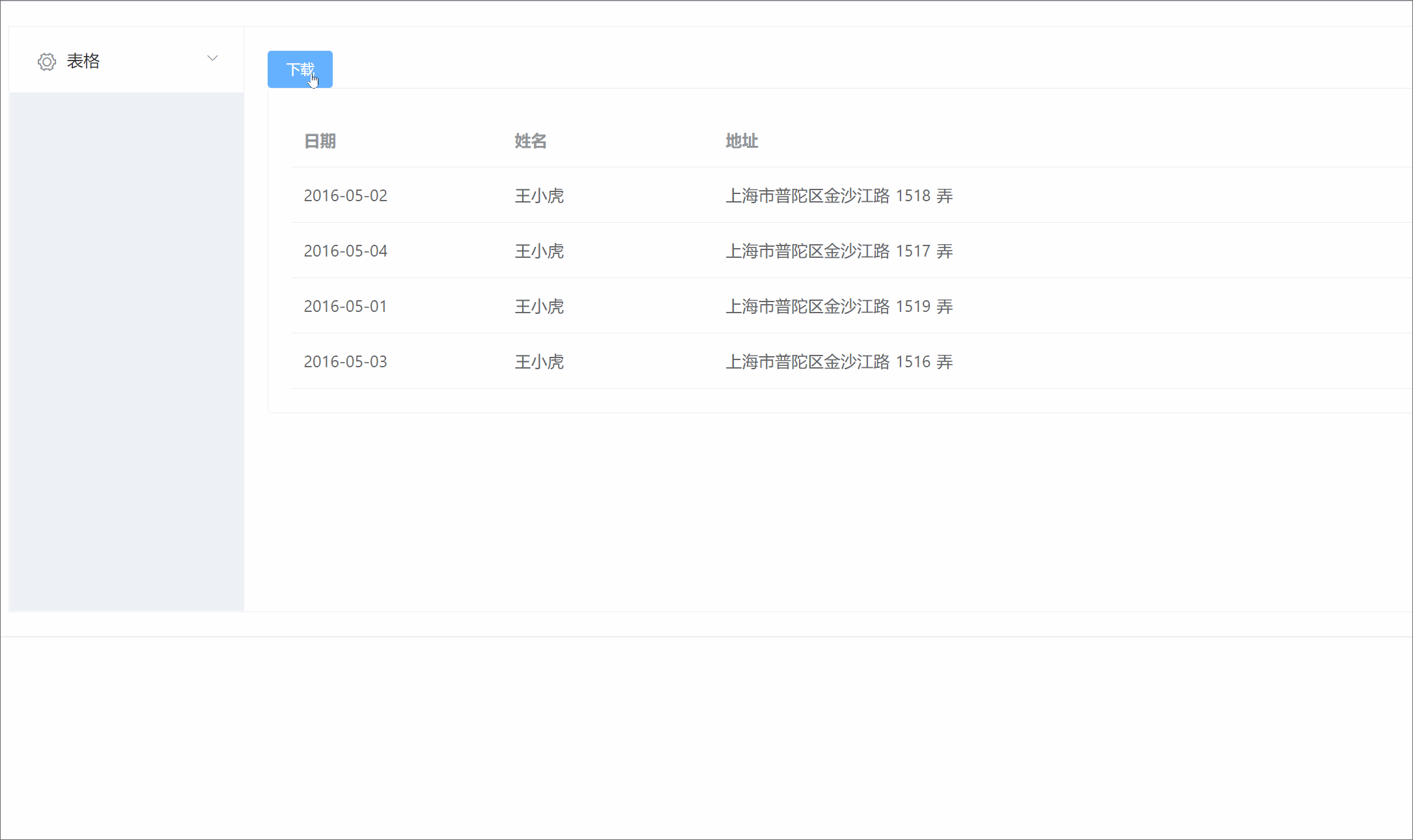The image size is (1413, 840).
Task: Activate the gear icon left of the menu title
Action: 46,61
